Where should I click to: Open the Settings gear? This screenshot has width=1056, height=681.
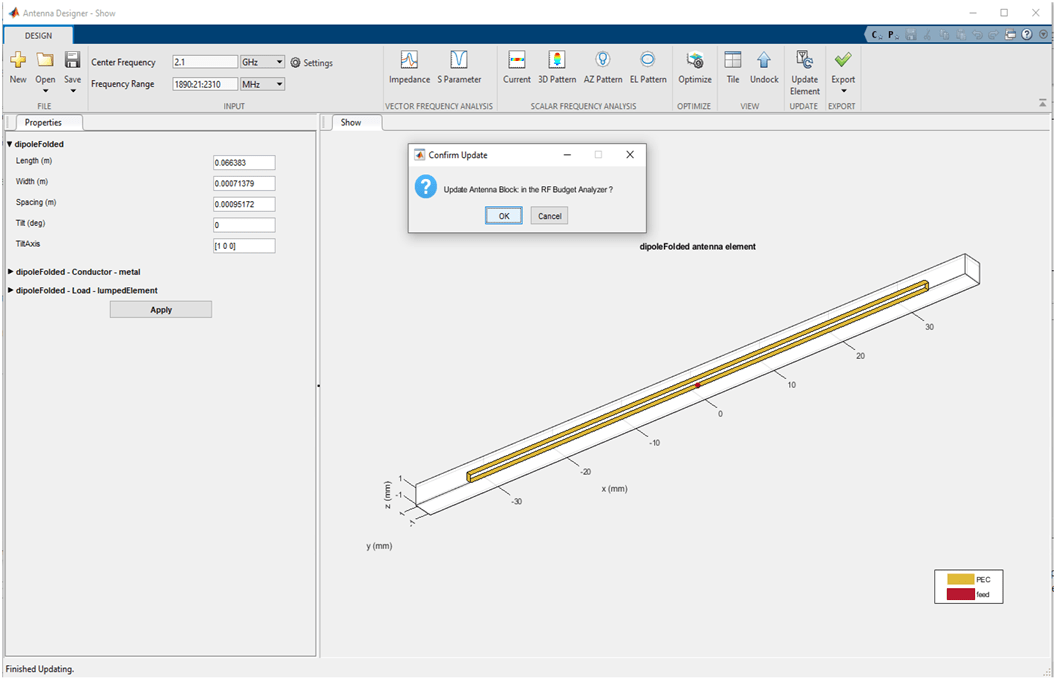tap(312, 63)
